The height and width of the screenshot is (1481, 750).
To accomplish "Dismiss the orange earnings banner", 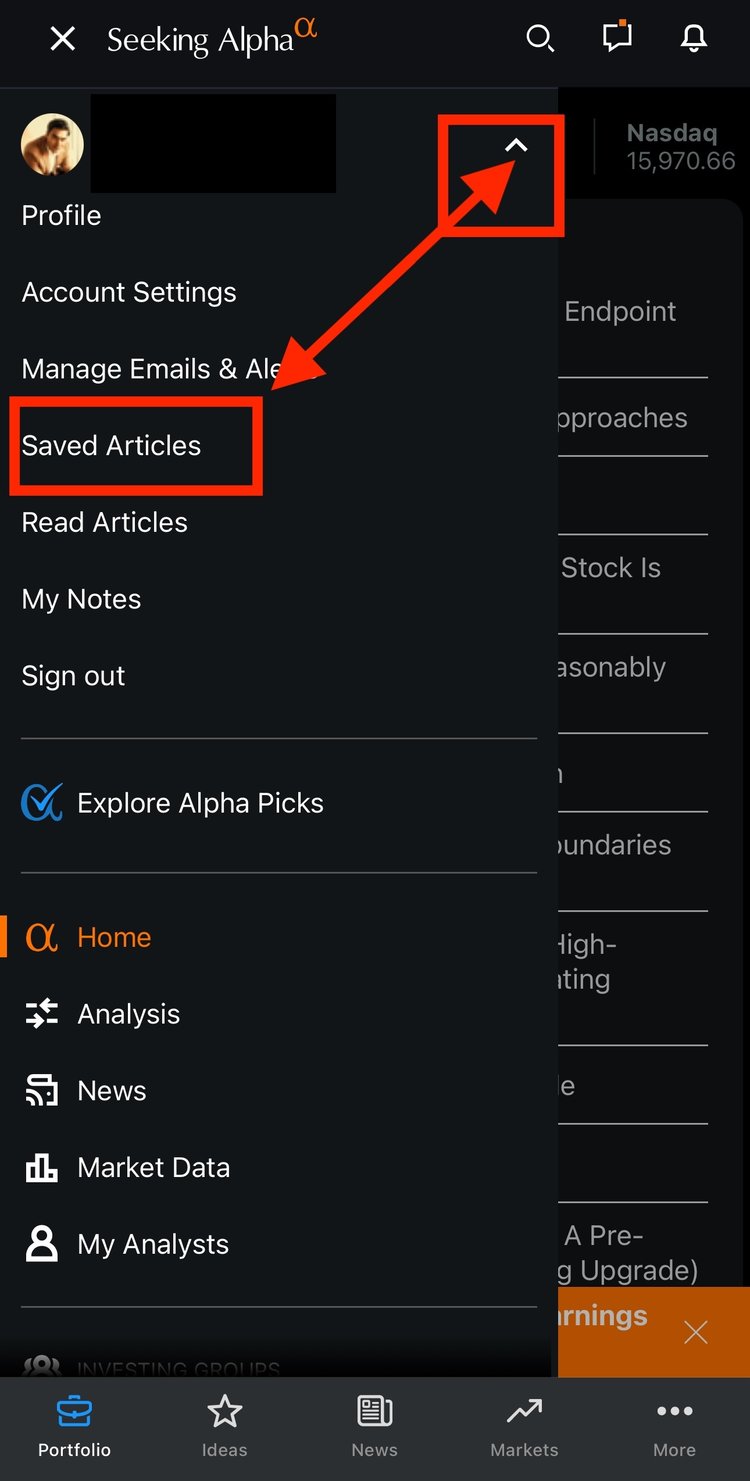I will (x=696, y=1331).
